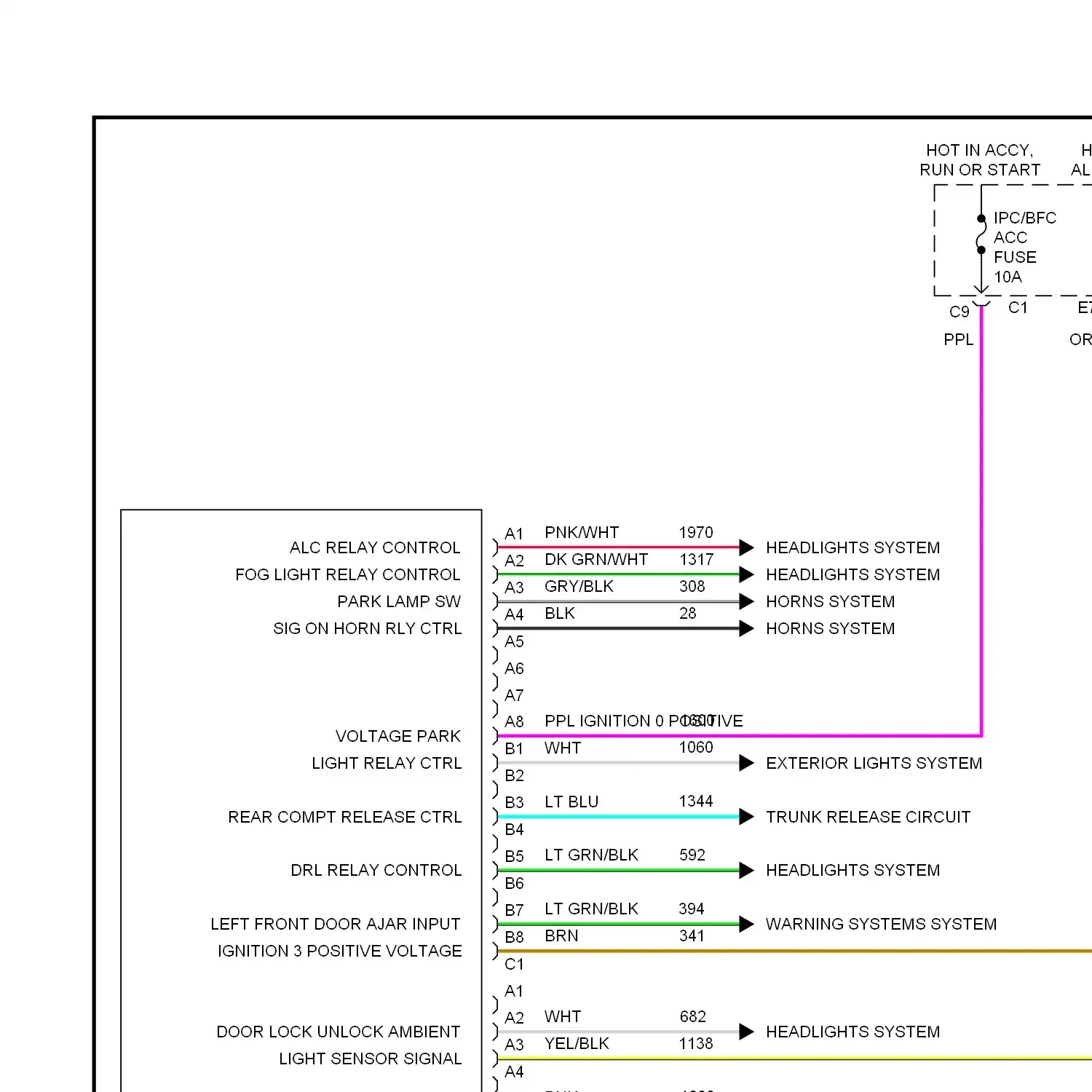Click circuit number 394

tap(692, 909)
